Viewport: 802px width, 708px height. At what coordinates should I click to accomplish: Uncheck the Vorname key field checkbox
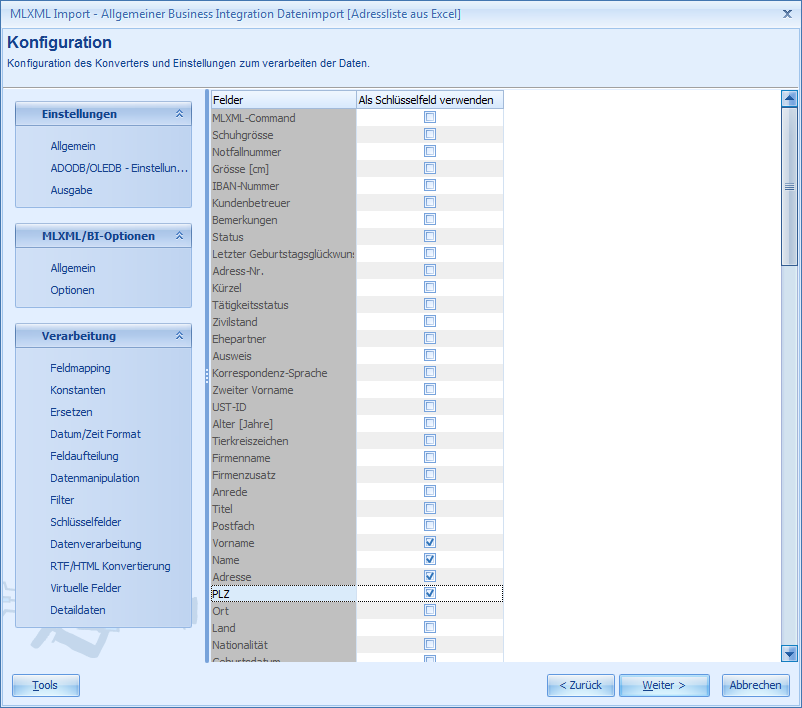point(430,542)
